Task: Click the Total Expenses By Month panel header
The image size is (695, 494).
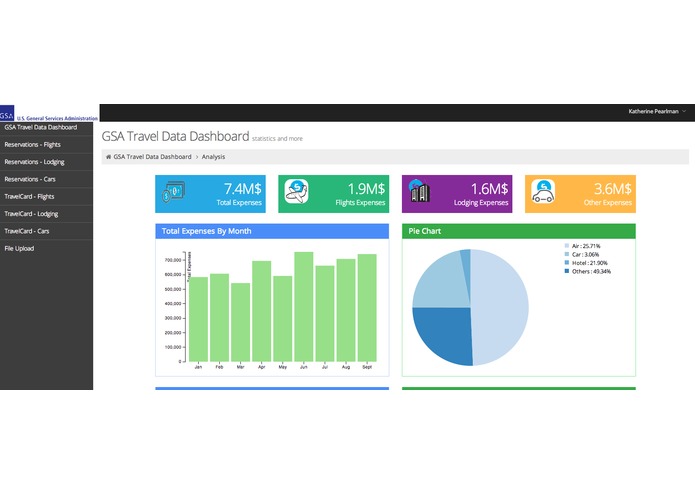Action: [272, 231]
